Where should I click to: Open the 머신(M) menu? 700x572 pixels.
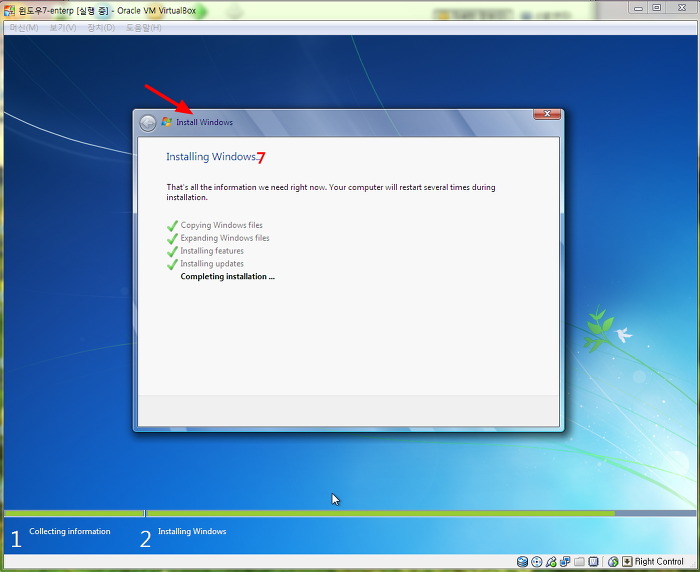[x=23, y=27]
